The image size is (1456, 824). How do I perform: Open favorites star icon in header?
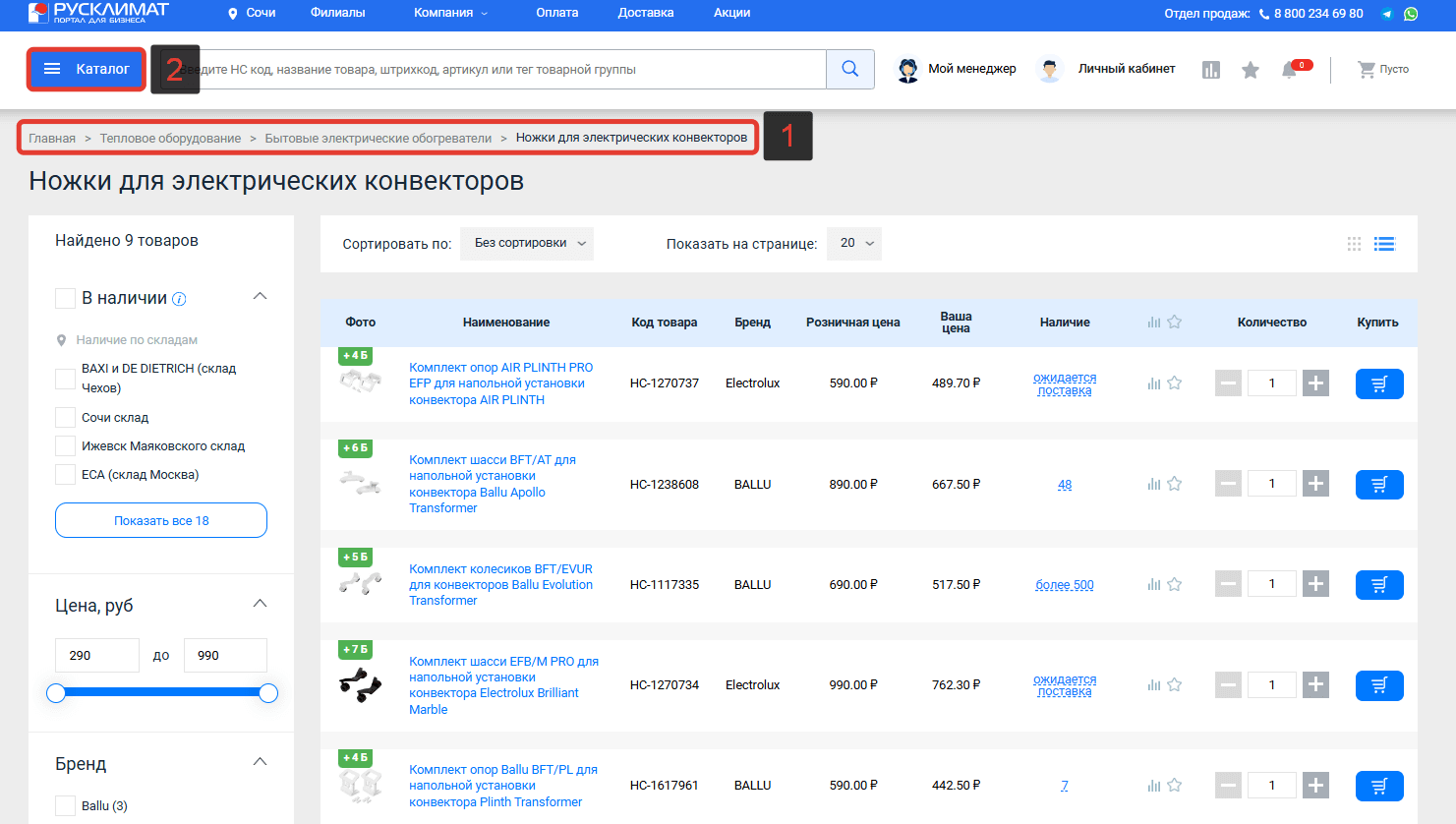pyautogui.click(x=1251, y=70)
